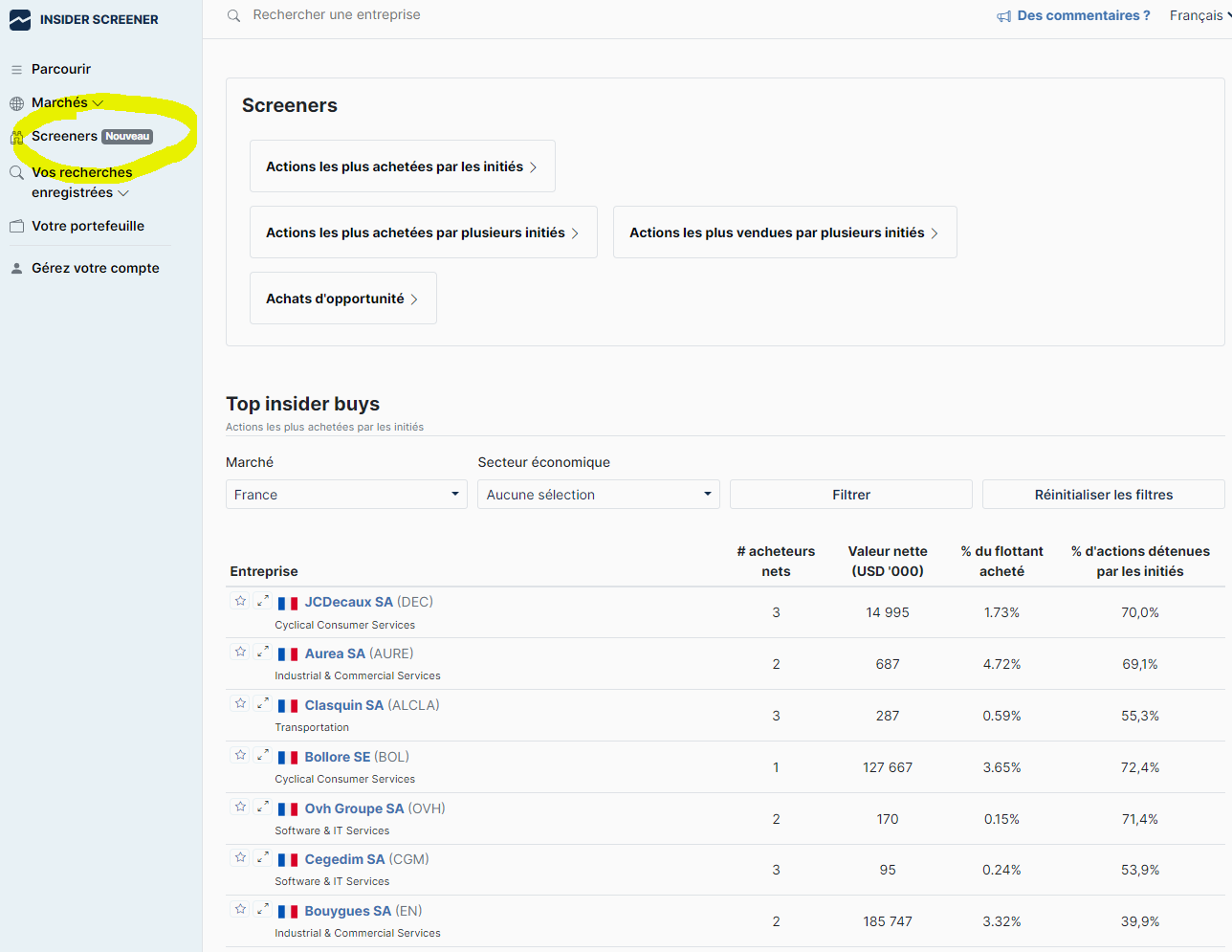This screenshot has height=952, width=1232.
Task: Click the 53,9% insider holding for Cegedim
Action: [1140, 870]
